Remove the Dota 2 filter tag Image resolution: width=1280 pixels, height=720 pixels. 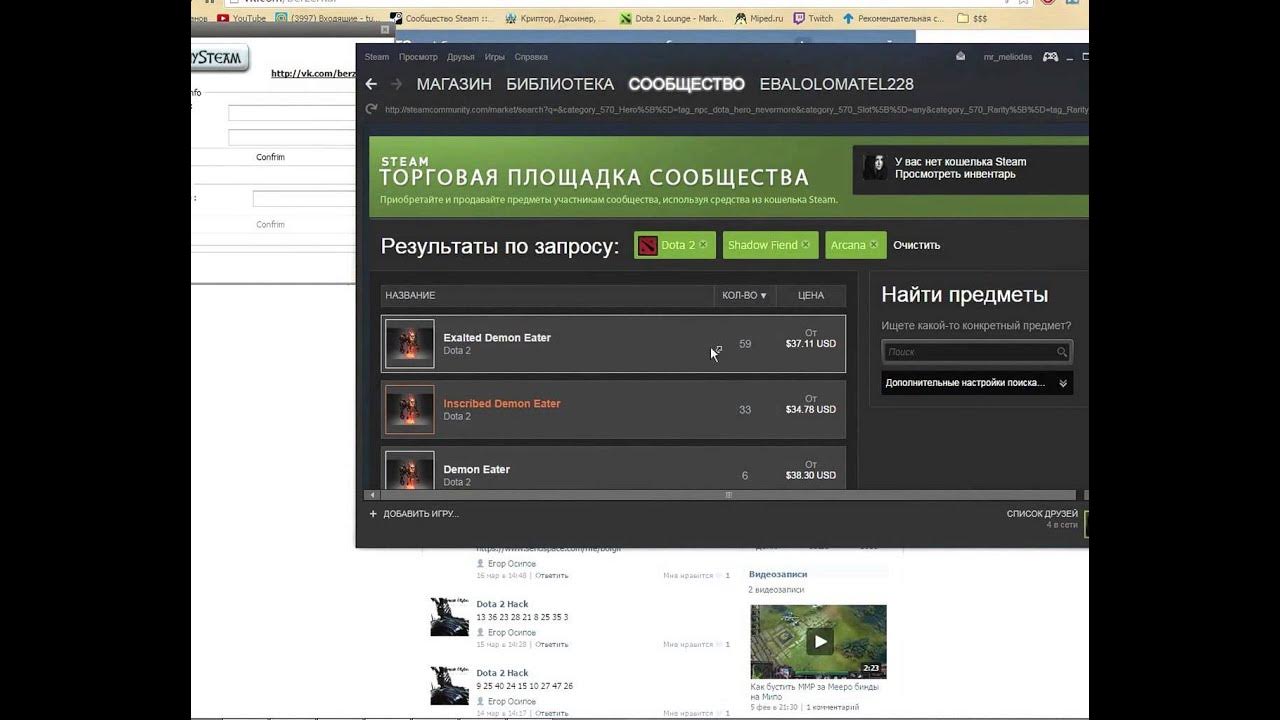[x=703, y=245]
